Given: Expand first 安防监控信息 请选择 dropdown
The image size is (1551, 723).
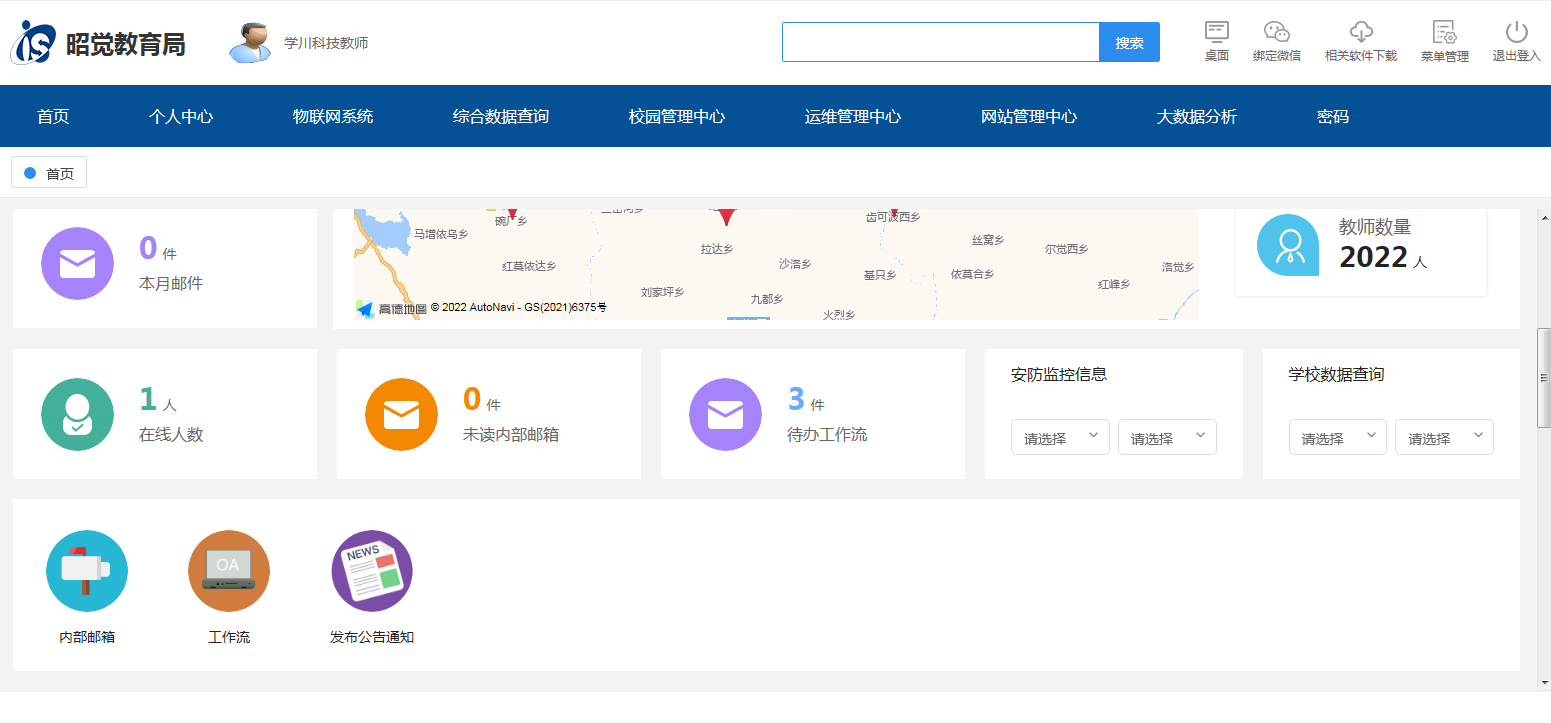Looking at the screenshot, I should coord(1060,438).
